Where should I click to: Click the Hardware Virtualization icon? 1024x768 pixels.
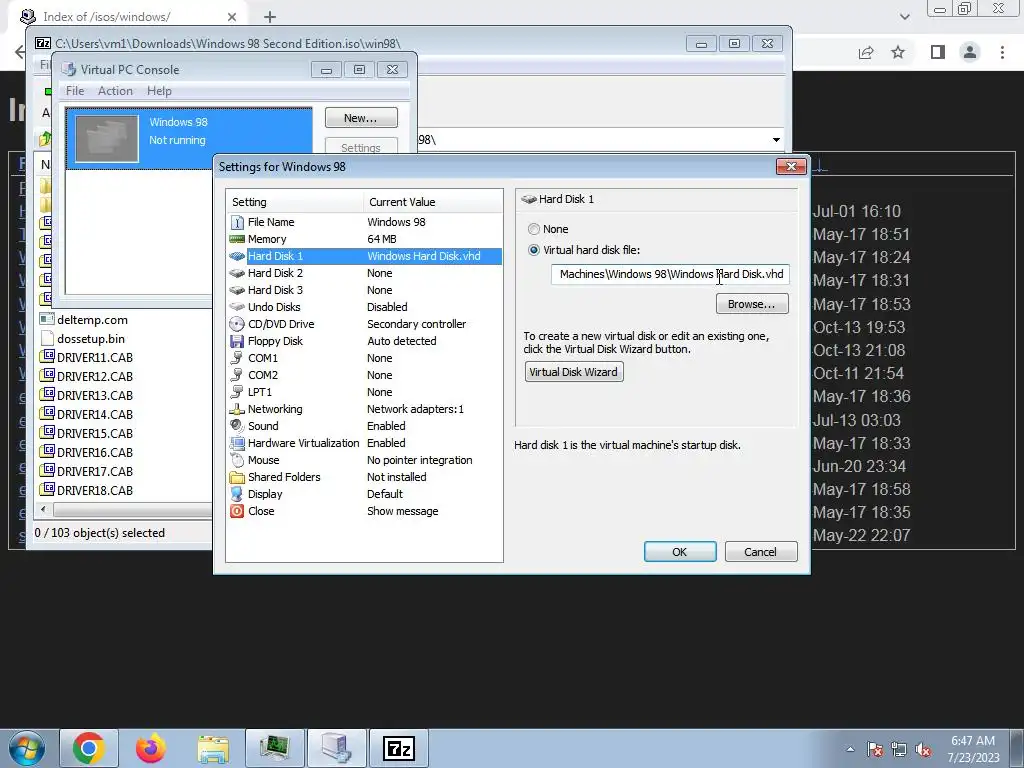tap(237, 443)
